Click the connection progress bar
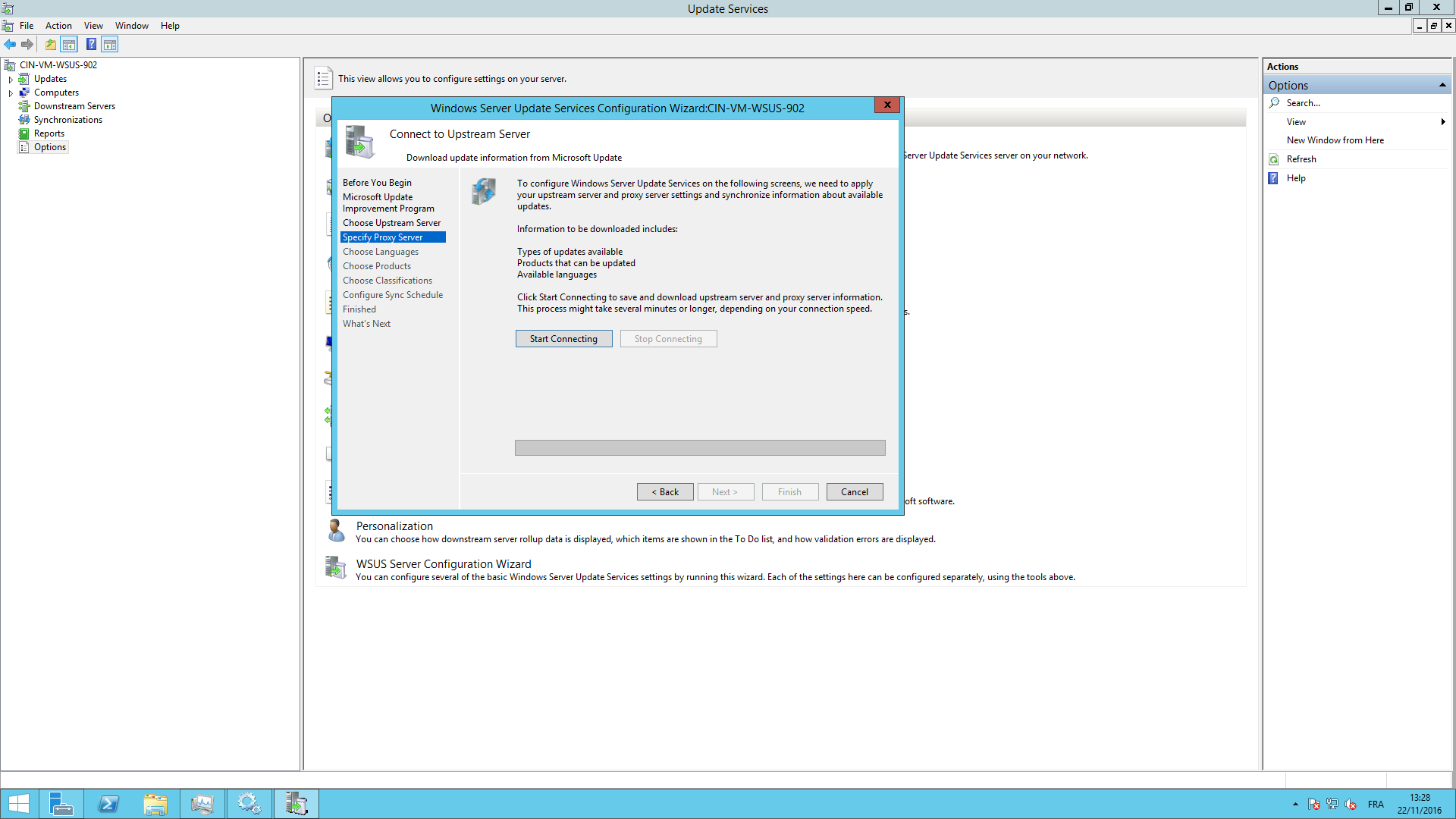The image size is (1456, 819). (x=699, y=448)
